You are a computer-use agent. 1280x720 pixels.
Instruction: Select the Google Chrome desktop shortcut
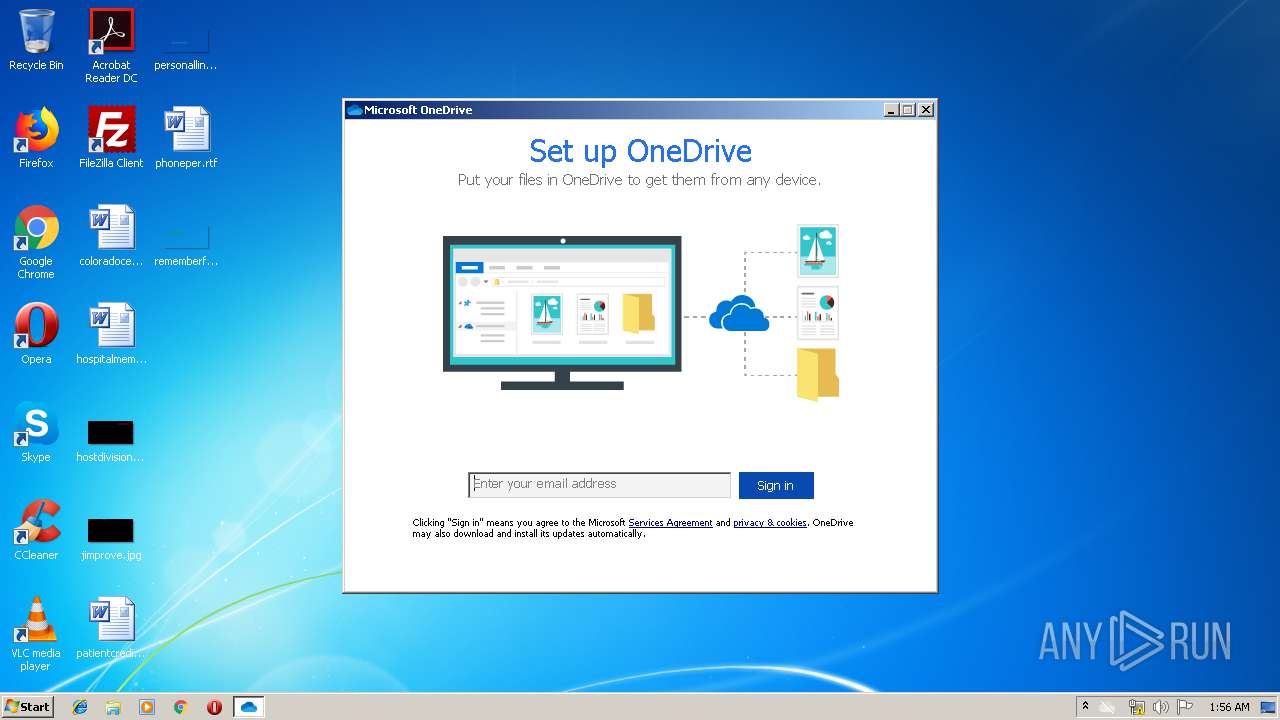(x=36, y=242)
